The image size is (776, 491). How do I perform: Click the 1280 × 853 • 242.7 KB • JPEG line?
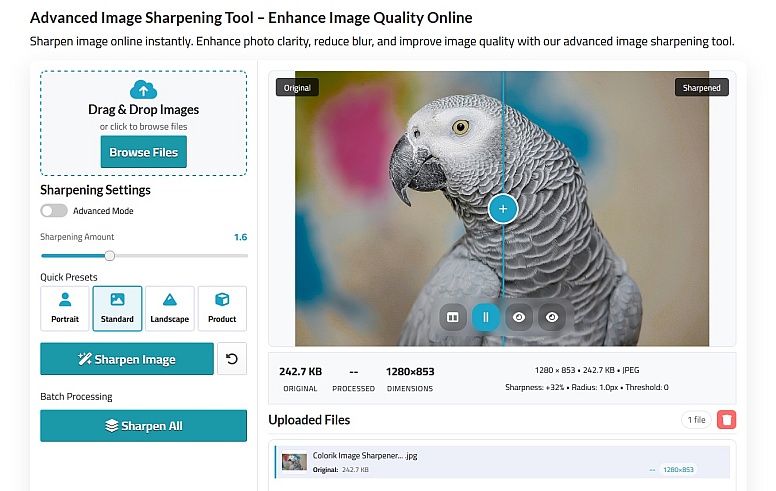tap(587, 370)
